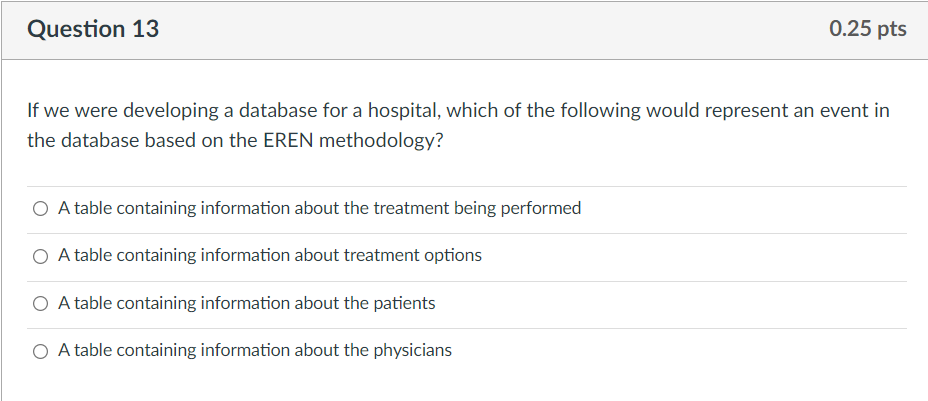928x401 pixels.
Task: Click the word 'performed' in the first answer
Action: point(541,209)
